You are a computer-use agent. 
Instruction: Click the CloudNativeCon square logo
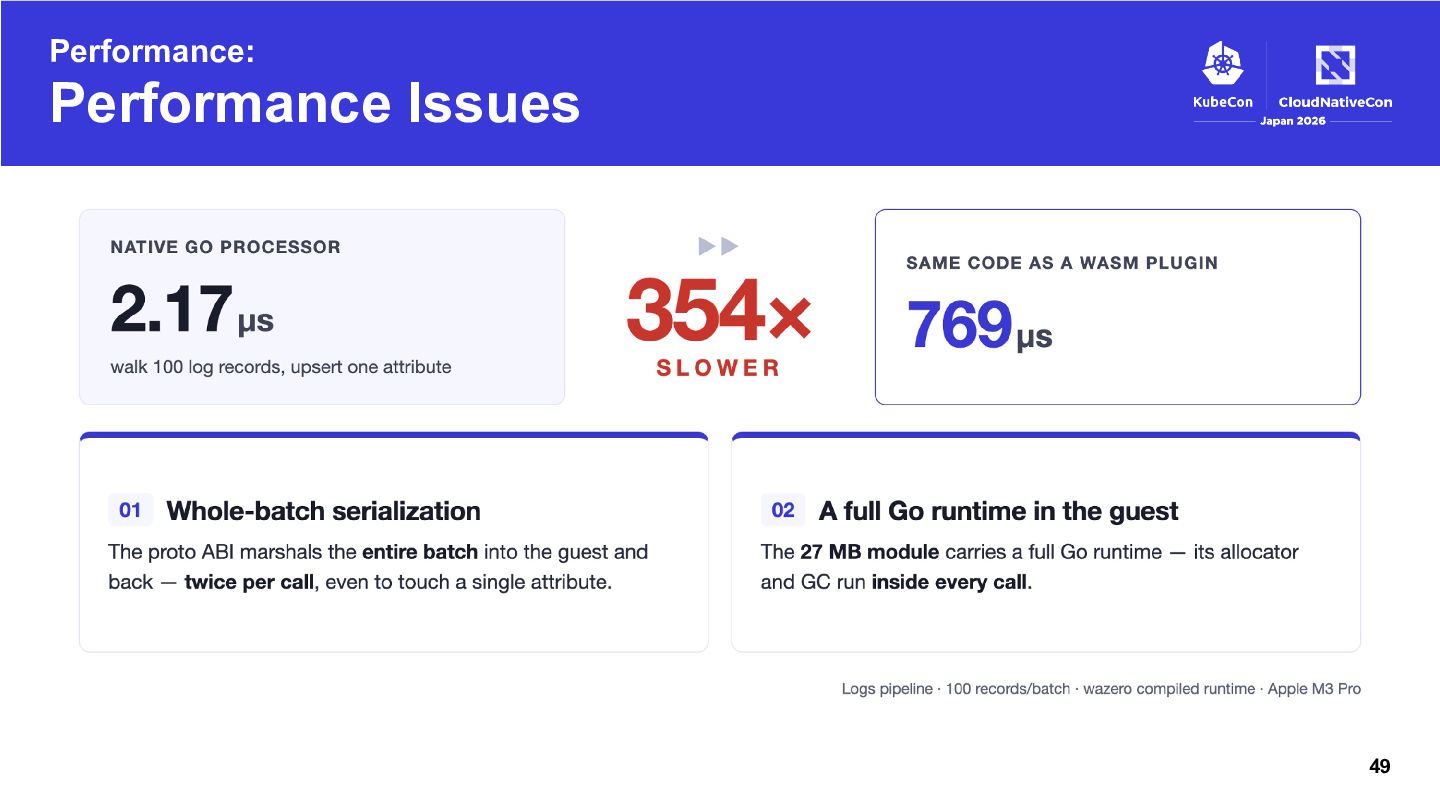(1335, 67)
